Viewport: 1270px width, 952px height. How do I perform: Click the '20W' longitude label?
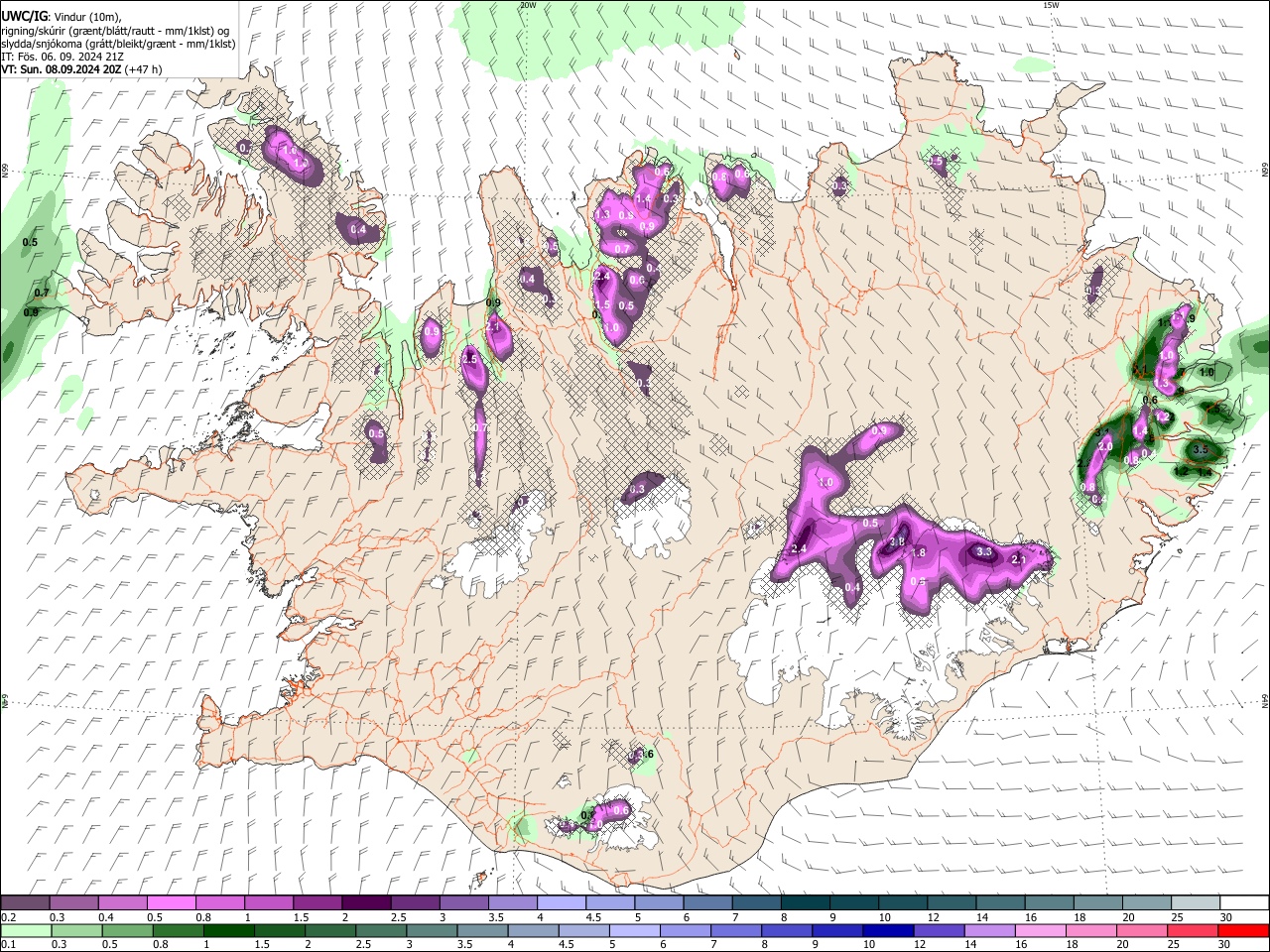coord(528,5)
